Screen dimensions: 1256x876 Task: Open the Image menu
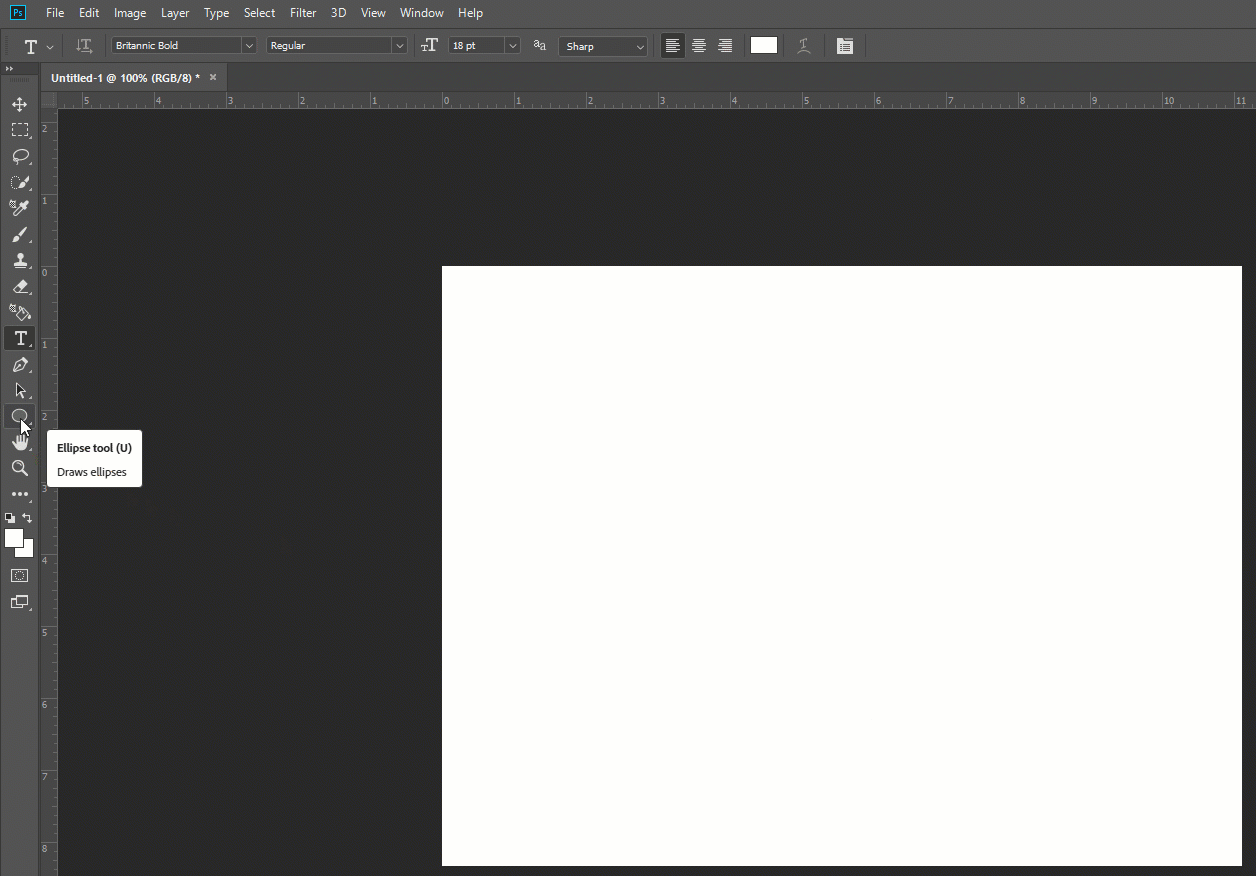(130, 13)
